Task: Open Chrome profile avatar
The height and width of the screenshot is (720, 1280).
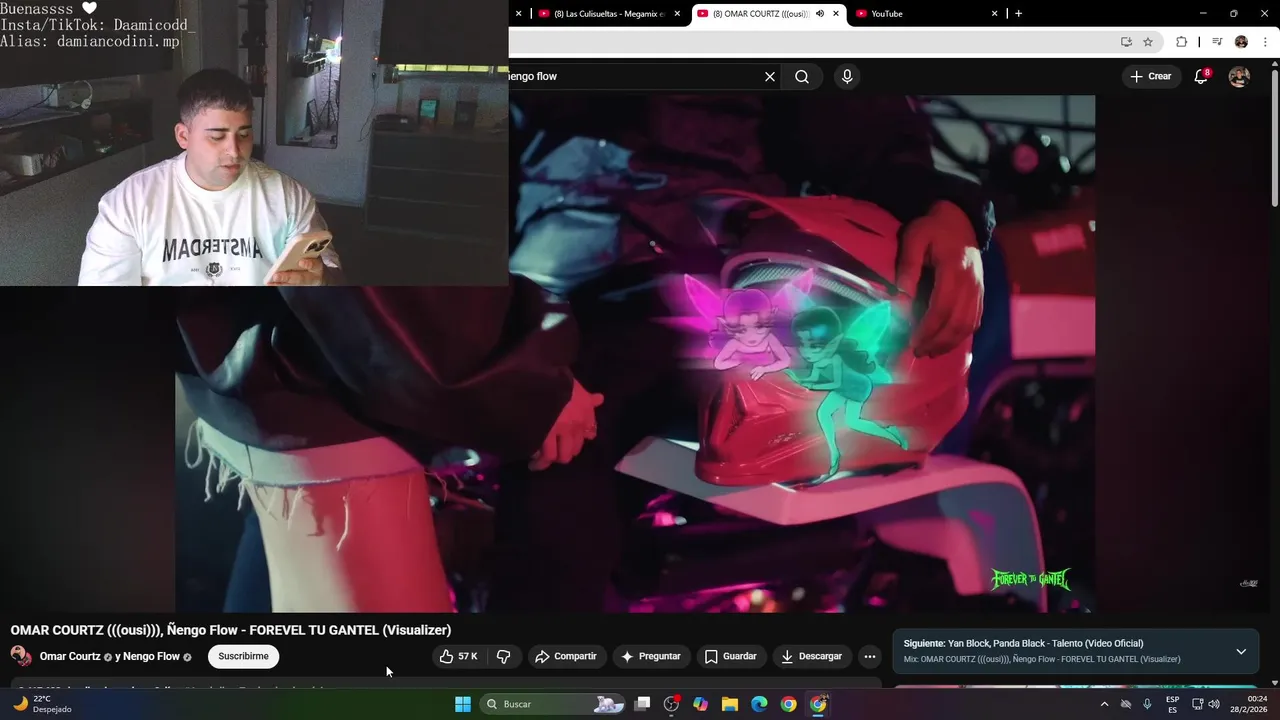Action: (x=1241, y=42)
